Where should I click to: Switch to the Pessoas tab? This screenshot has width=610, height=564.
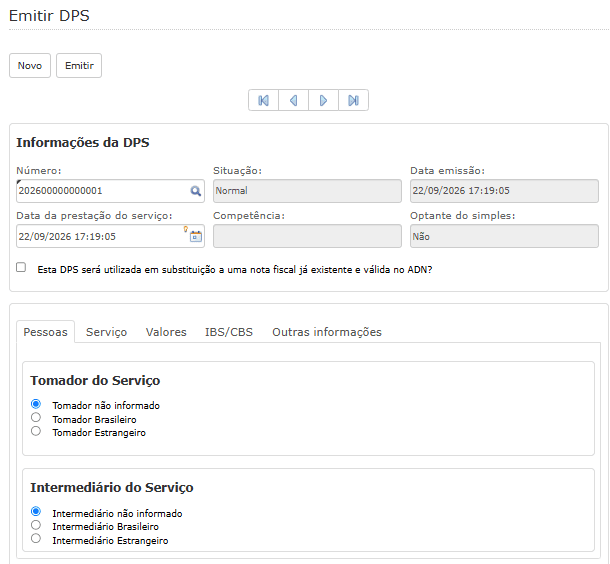(x=46, y=332)
